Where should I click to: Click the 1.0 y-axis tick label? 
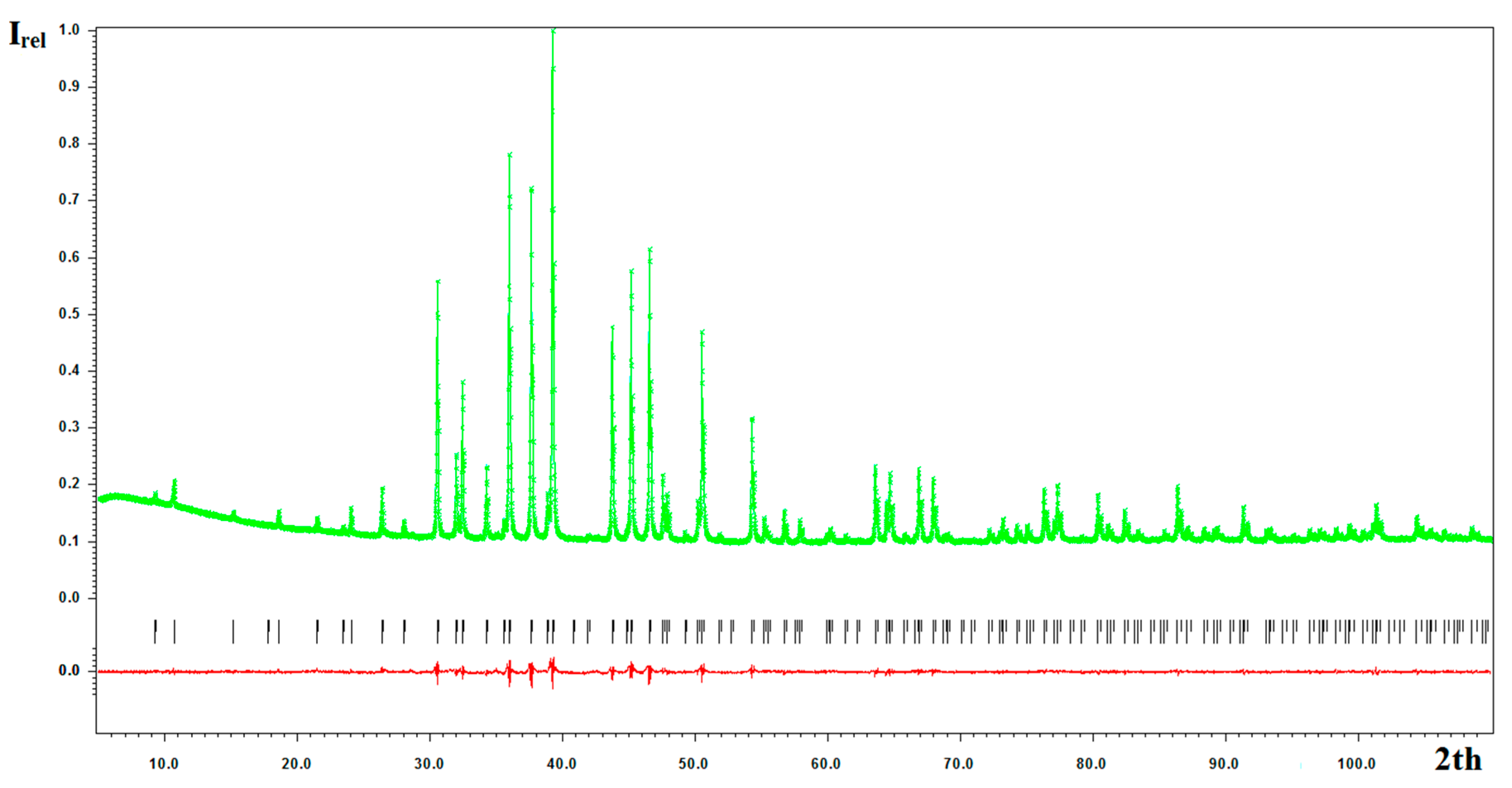[x=69, y=30]
